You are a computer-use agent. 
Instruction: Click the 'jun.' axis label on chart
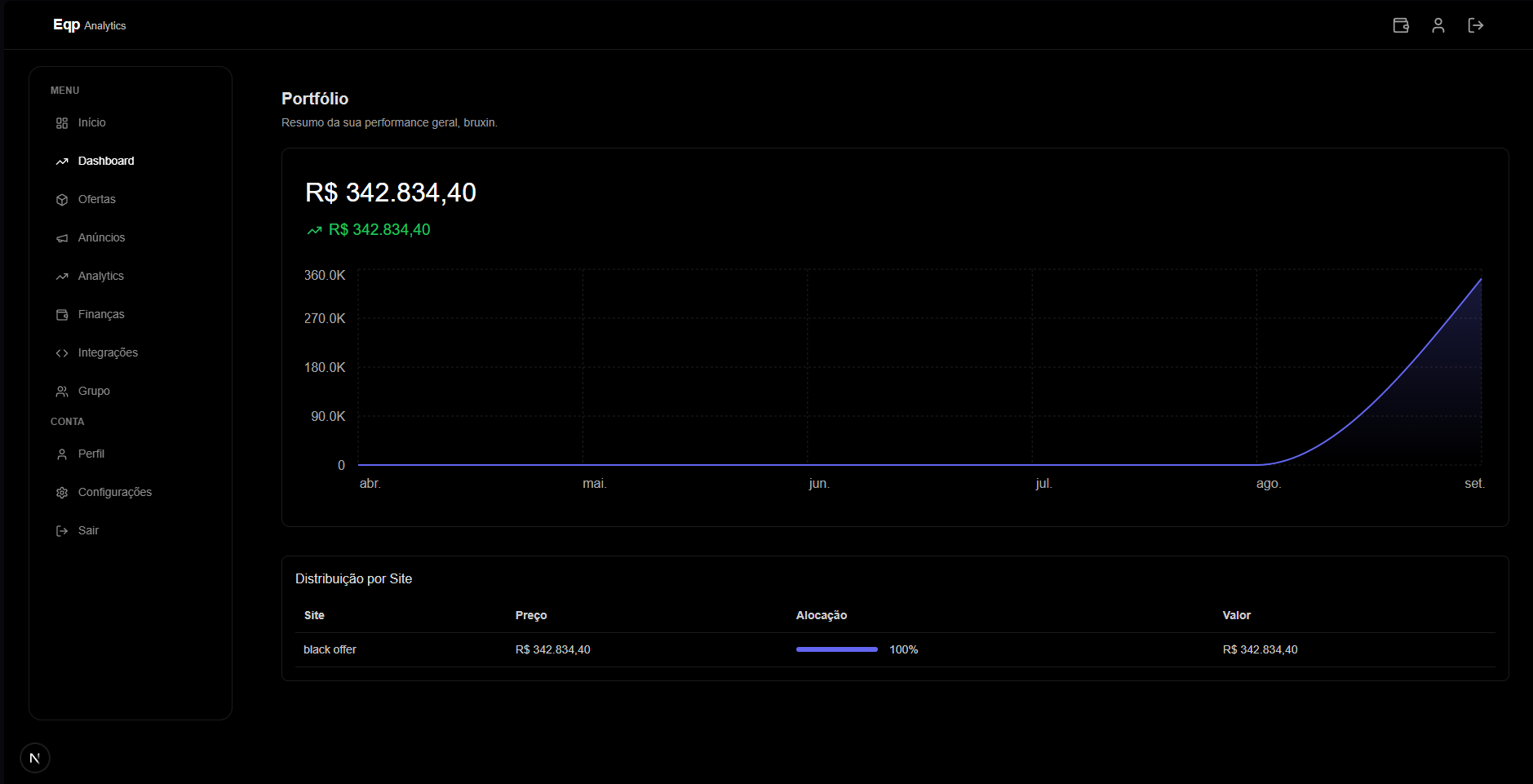coord(819,484)
